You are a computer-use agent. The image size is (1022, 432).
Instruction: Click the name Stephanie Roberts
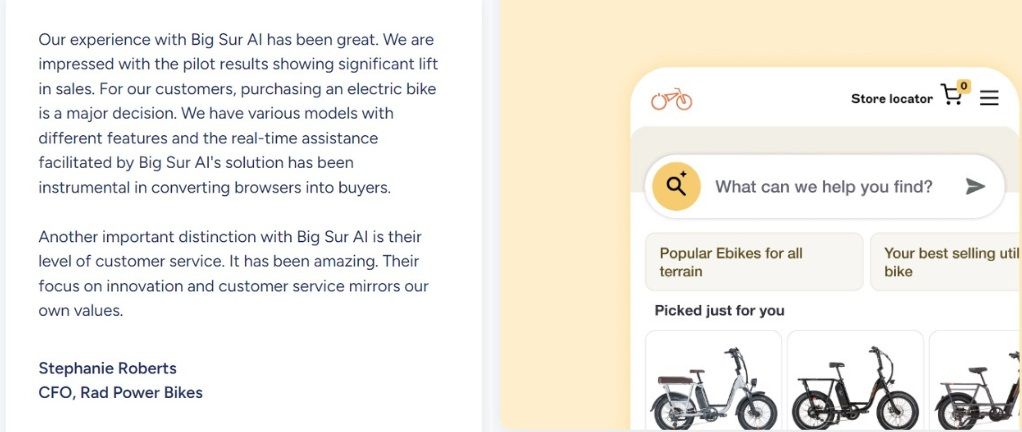pyautogui.click(x=107, y=368)
